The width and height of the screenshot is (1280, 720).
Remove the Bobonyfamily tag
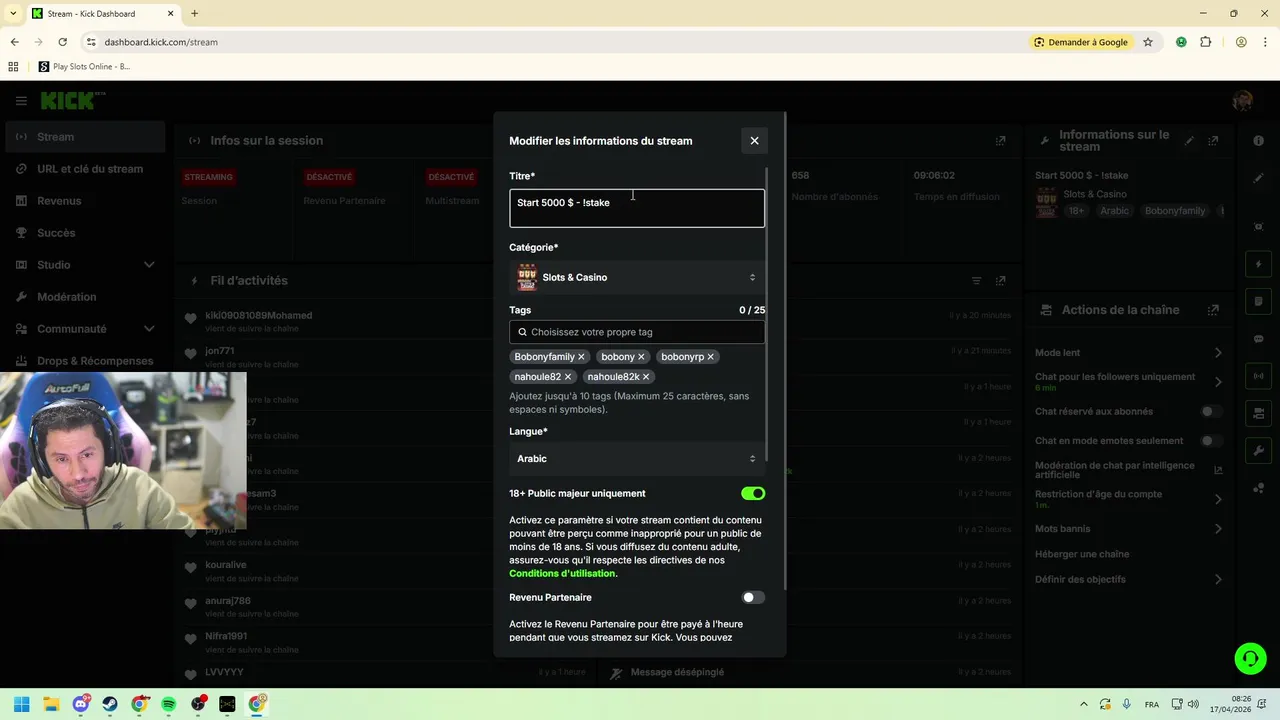[x=581, y=357]
